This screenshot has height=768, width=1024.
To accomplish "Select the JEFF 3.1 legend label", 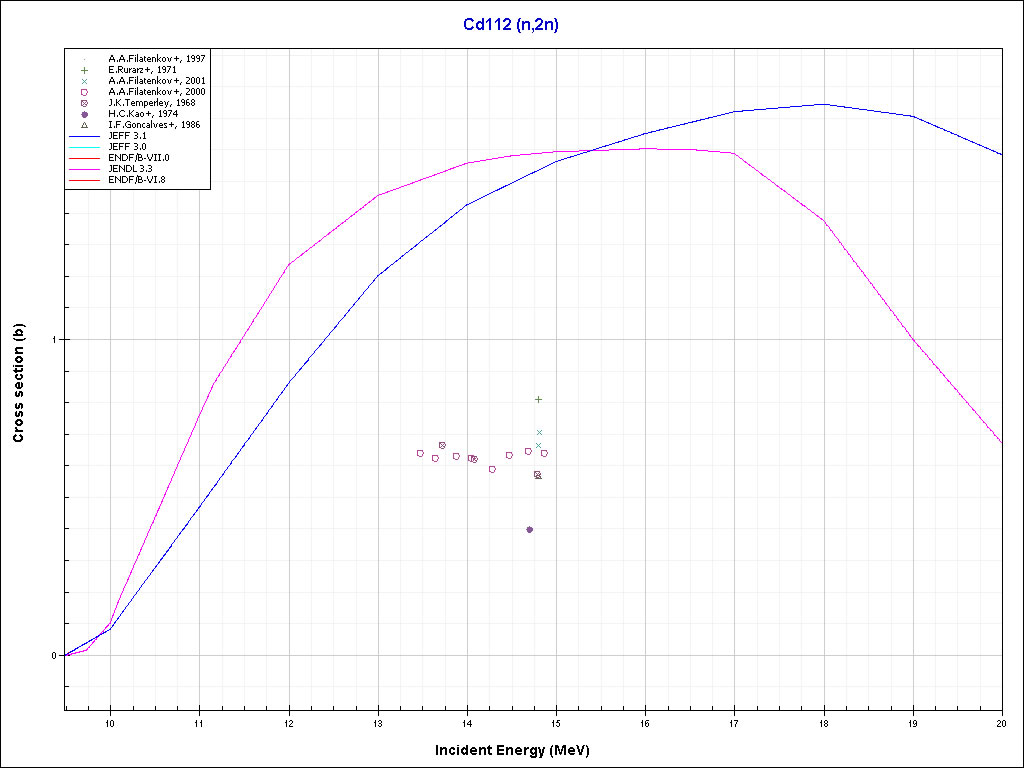I will point(127,135).
